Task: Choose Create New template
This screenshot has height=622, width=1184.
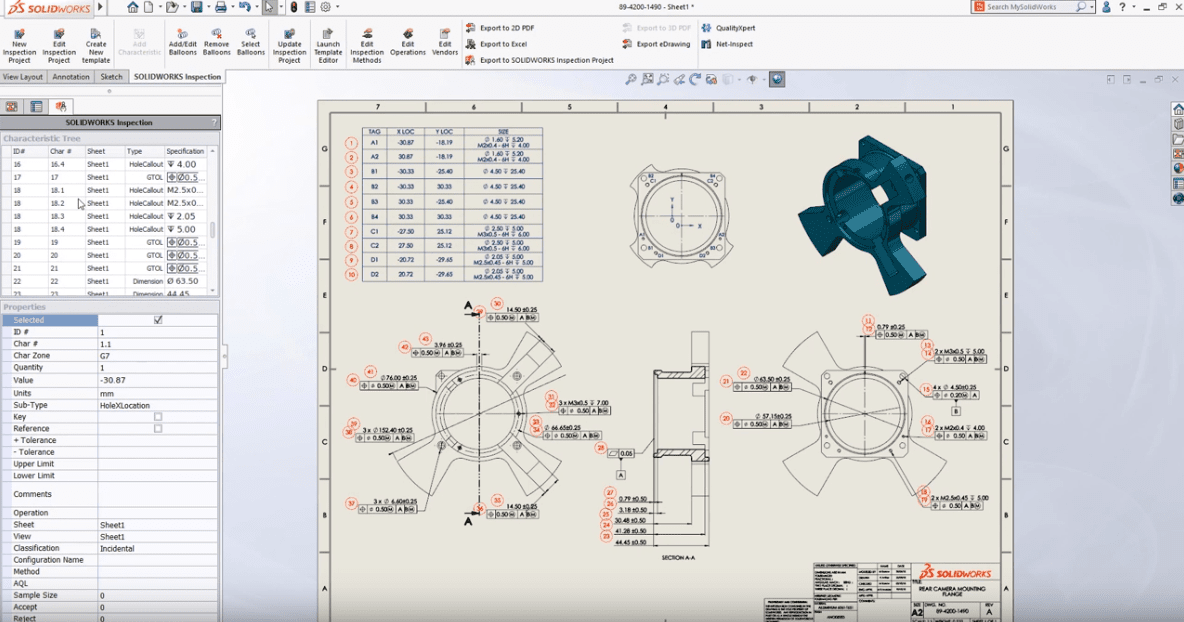Action: 96,46
